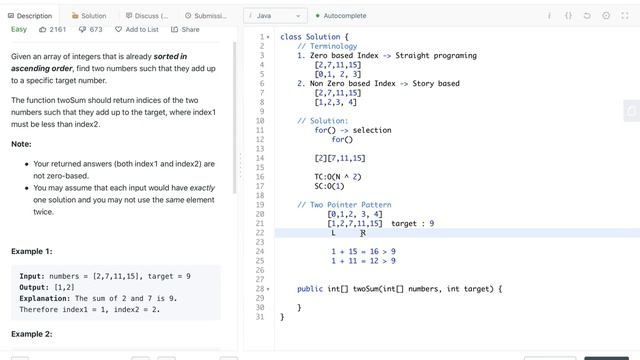Switch to the Description tab
The image size is (640, 360).
(x=30, y=16)
